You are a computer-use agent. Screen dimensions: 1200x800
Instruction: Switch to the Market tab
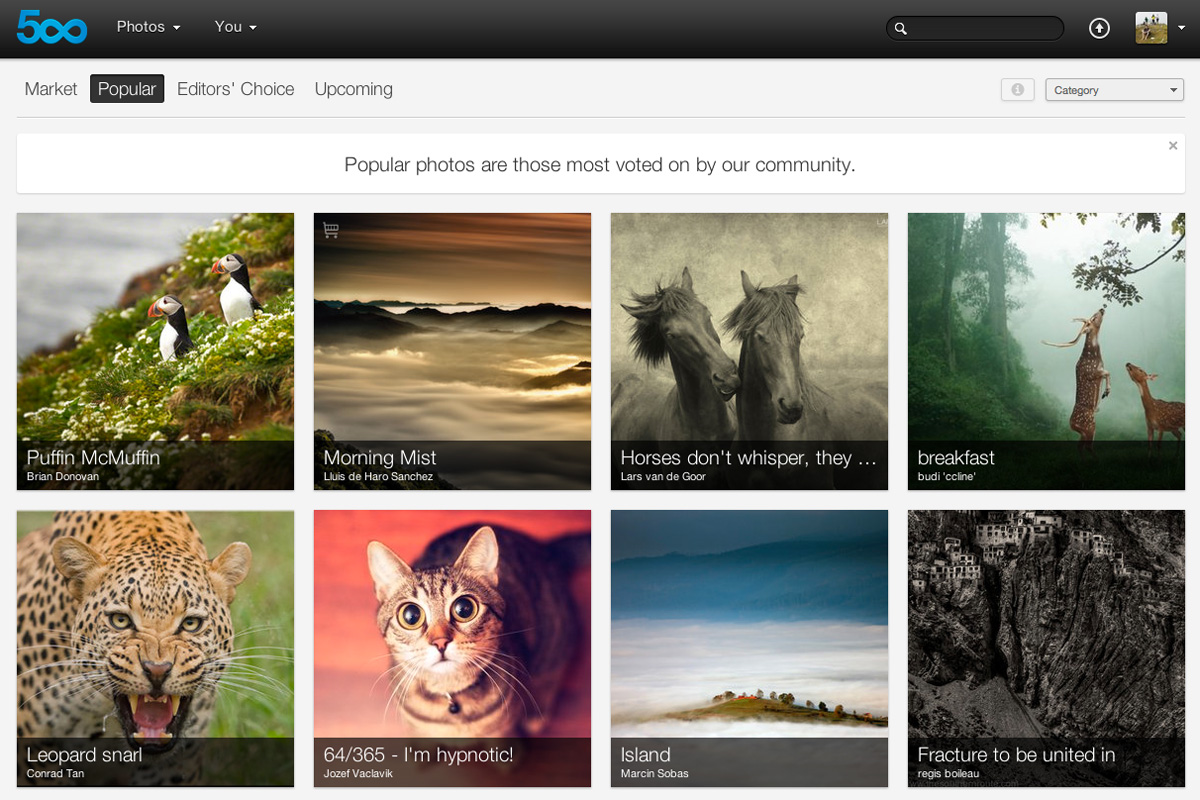point(51,89)
